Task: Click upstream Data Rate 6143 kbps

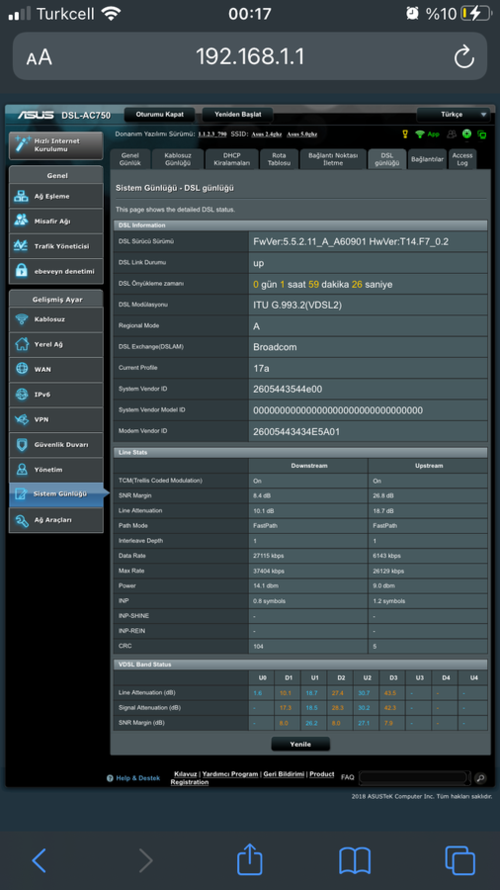Action: point(386,556)
